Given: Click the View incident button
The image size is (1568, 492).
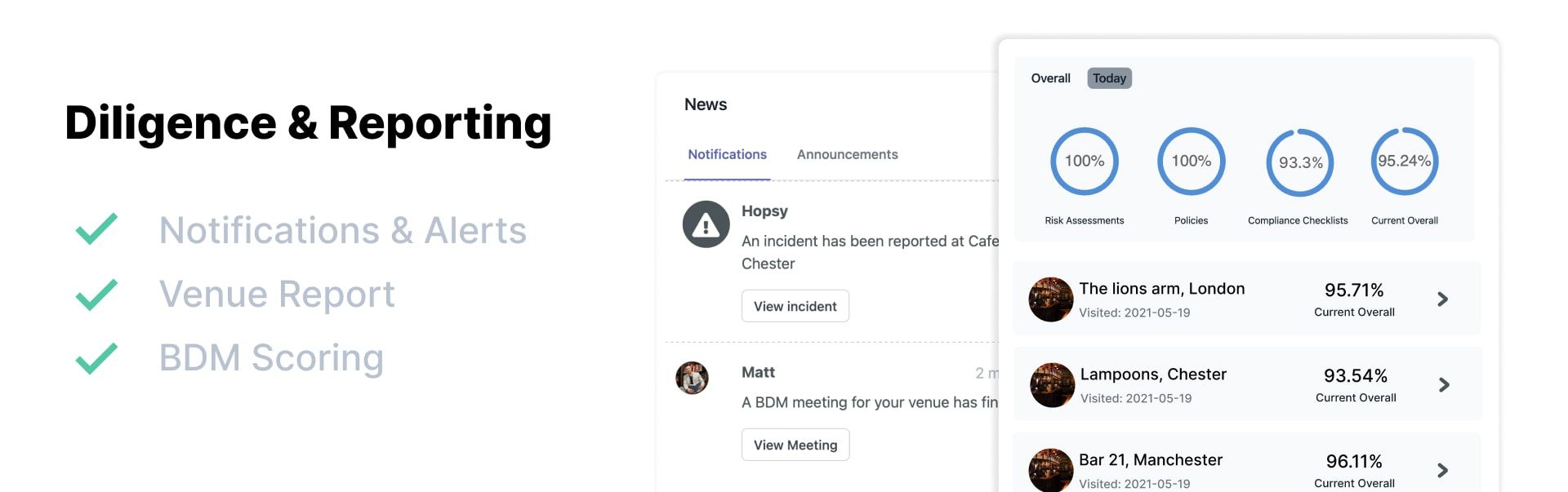Looking at the screenshot, I should pos(795,306).
